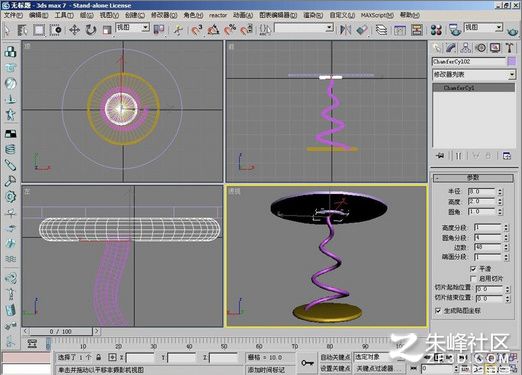Screen dimensions: 522x375
Task: Click the key icon near the timeline
Action: pyautogui.click(x=307, y=363)
